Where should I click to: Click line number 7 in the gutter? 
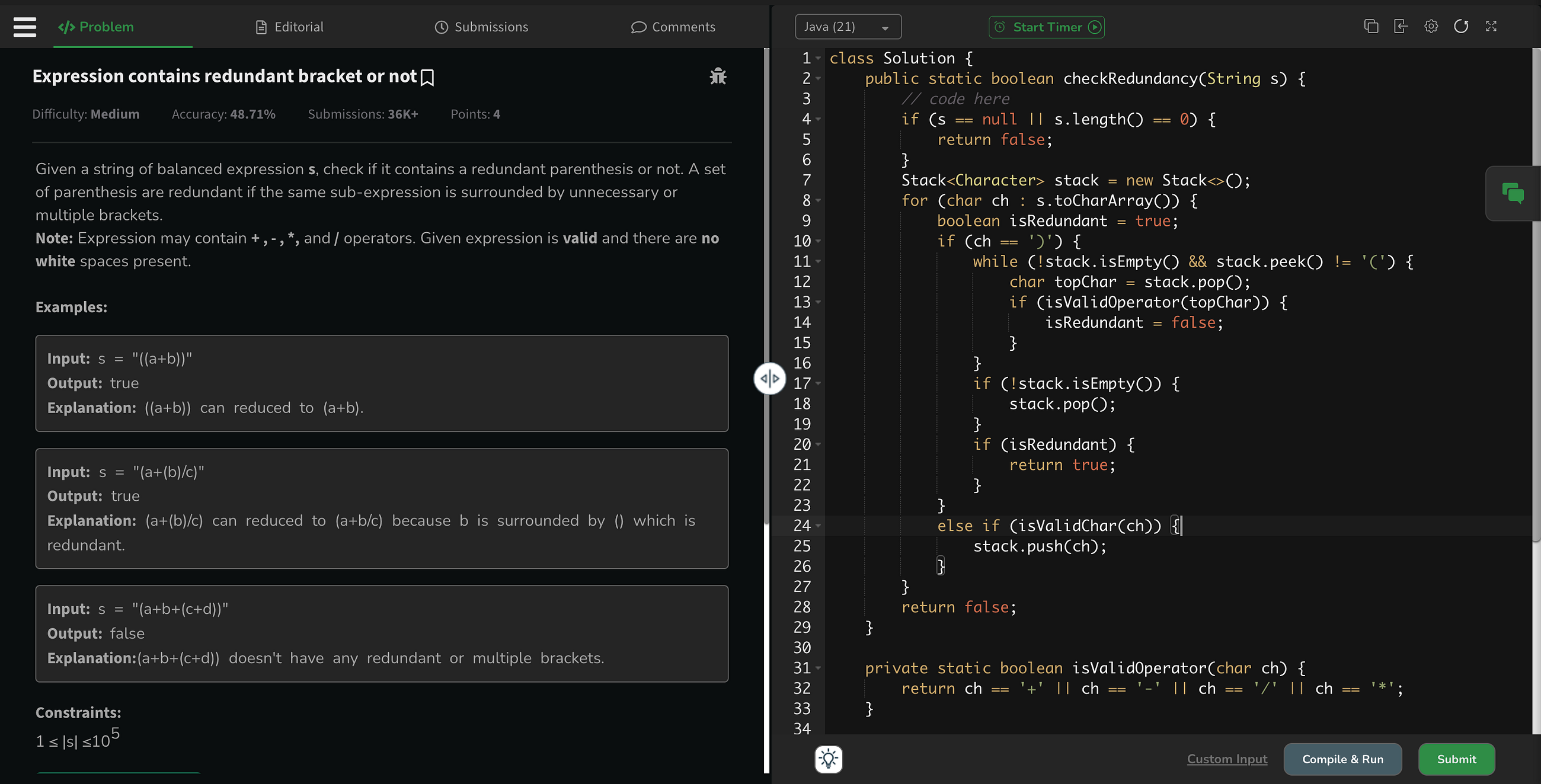point(806,180)
